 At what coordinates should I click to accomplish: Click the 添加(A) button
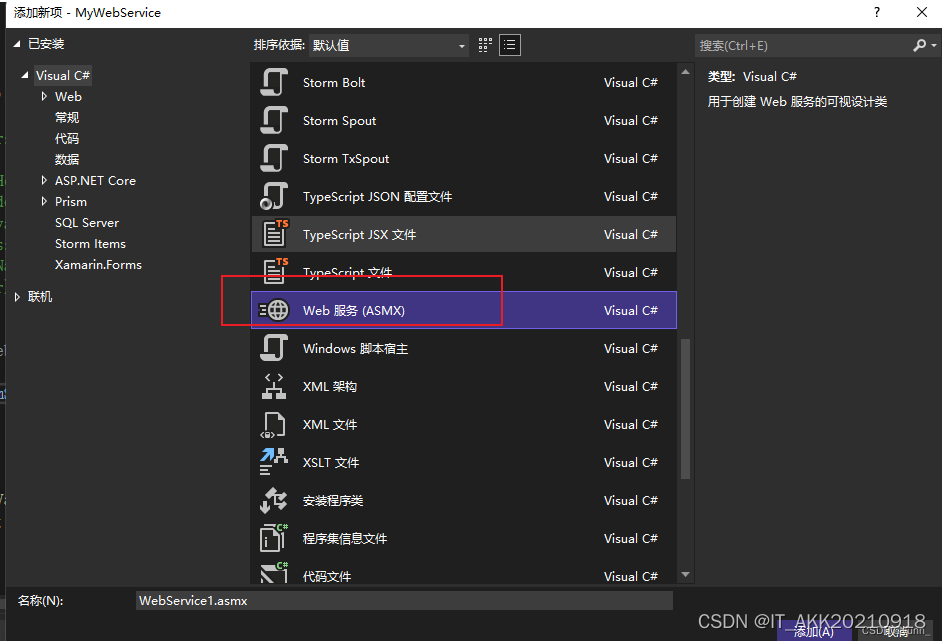coord(813,631)
